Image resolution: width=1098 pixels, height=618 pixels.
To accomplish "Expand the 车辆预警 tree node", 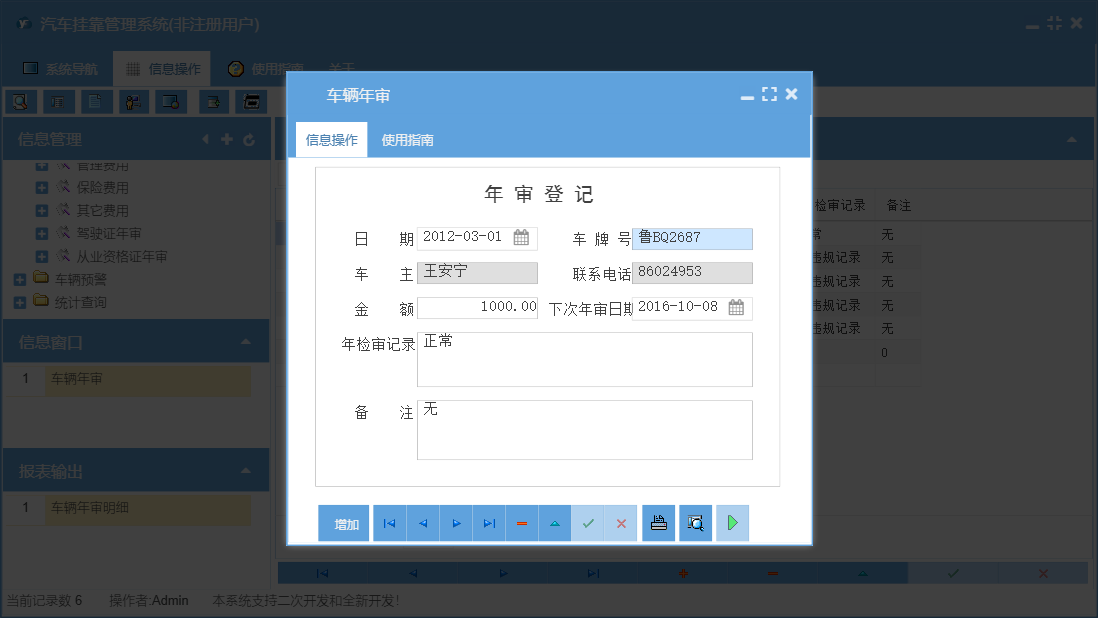I will click(x=18, y=278).
